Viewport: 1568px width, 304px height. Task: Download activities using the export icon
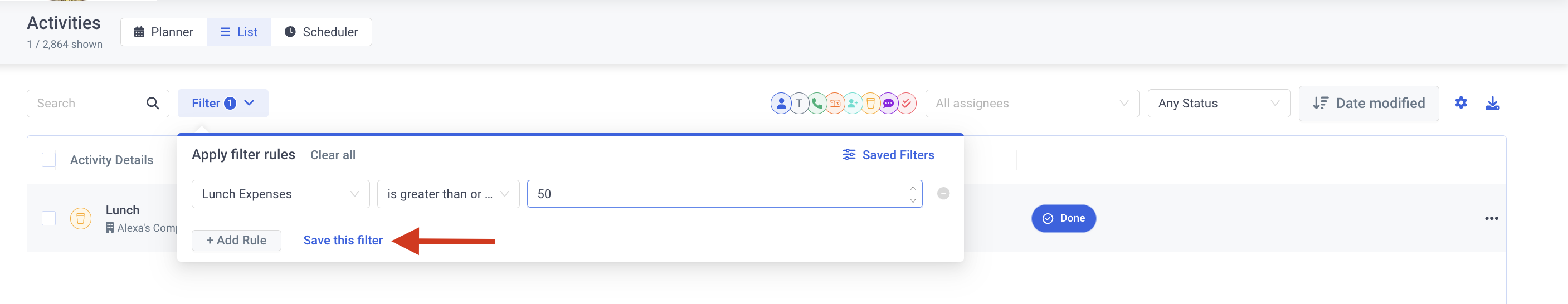coord(1493,104)
